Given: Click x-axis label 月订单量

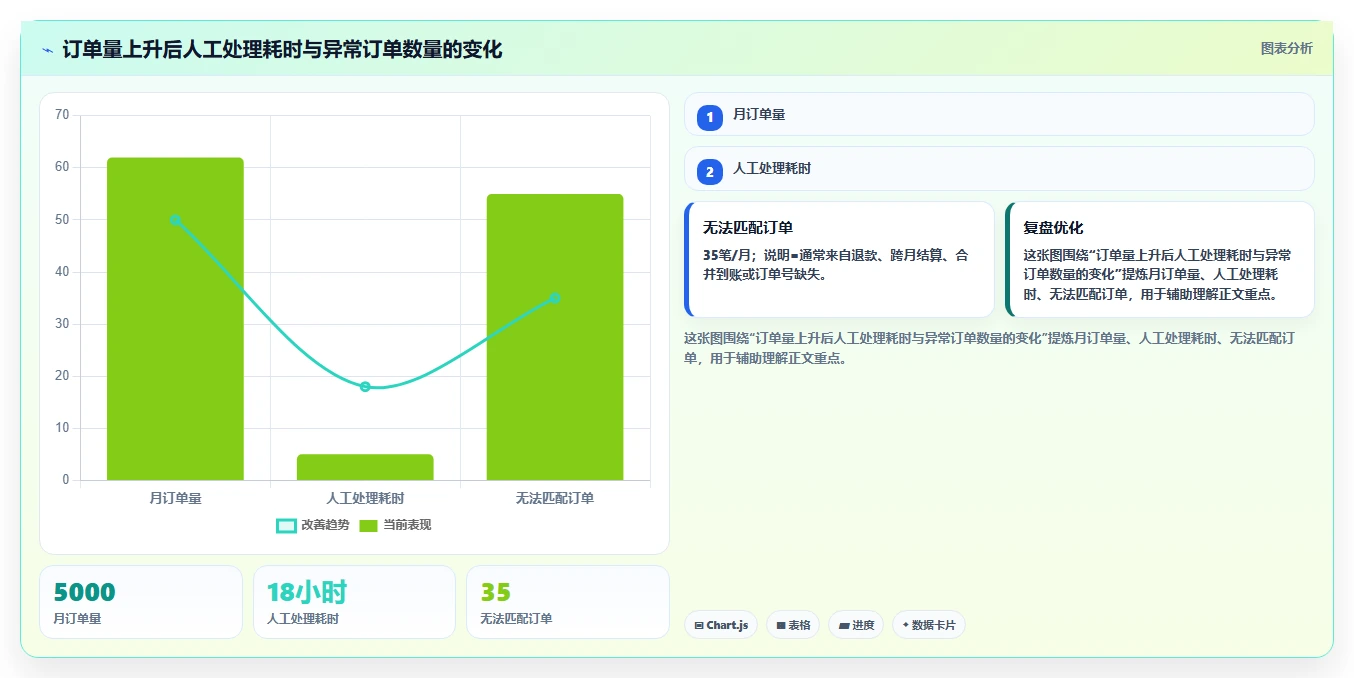Looking at the screenshot, I should pyautogui.click(x=175, y=498).
